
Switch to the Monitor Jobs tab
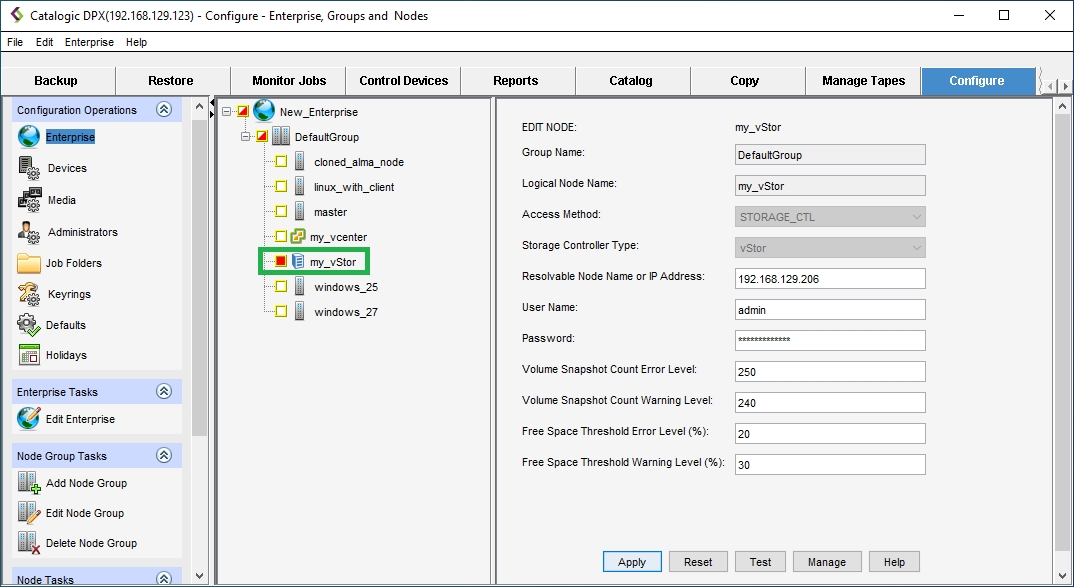pyautogui.click(x=288, y=81)
